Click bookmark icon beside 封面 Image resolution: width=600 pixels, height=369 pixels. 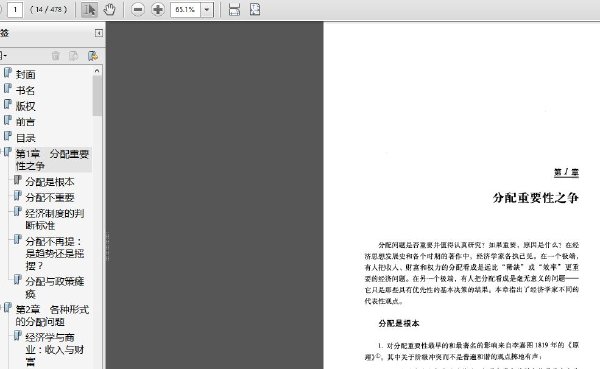(x=8, y=73)
